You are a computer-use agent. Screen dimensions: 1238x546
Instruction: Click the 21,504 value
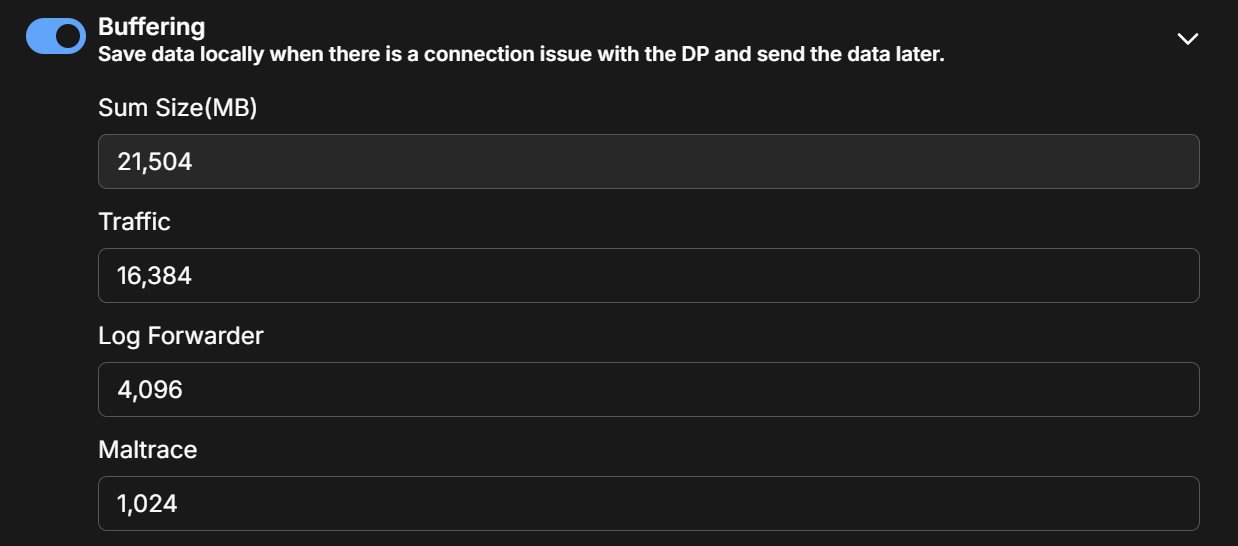tap(154, 161)
